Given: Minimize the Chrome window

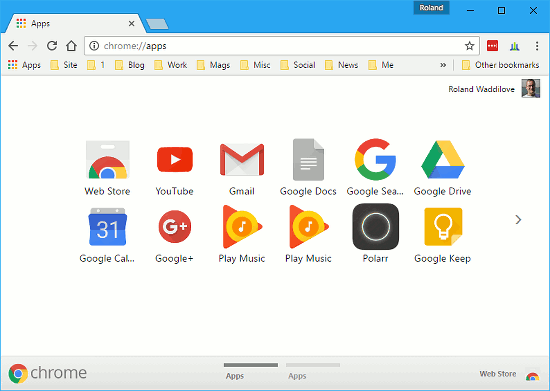Looking at the screenshot, I should (470, 11).
